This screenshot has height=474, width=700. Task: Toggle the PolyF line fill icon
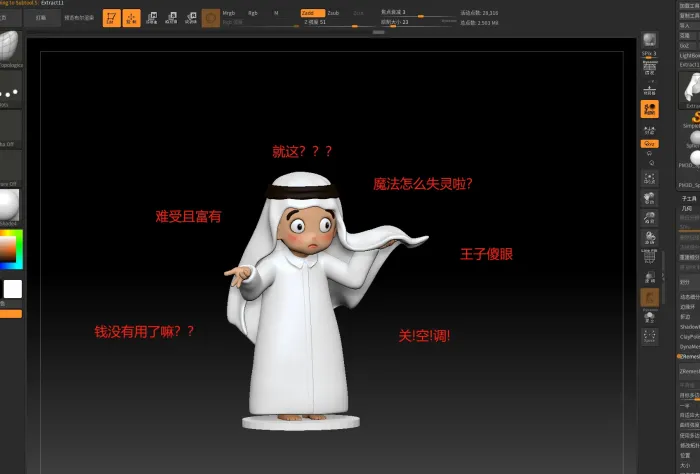click(650, 258)
